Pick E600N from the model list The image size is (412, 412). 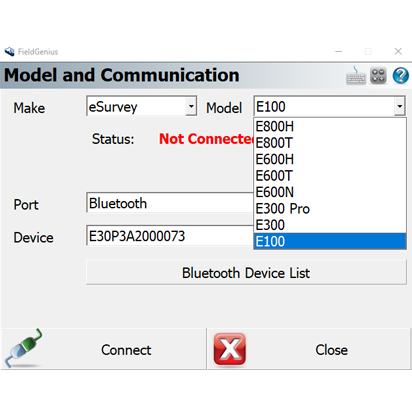[330, 192]
